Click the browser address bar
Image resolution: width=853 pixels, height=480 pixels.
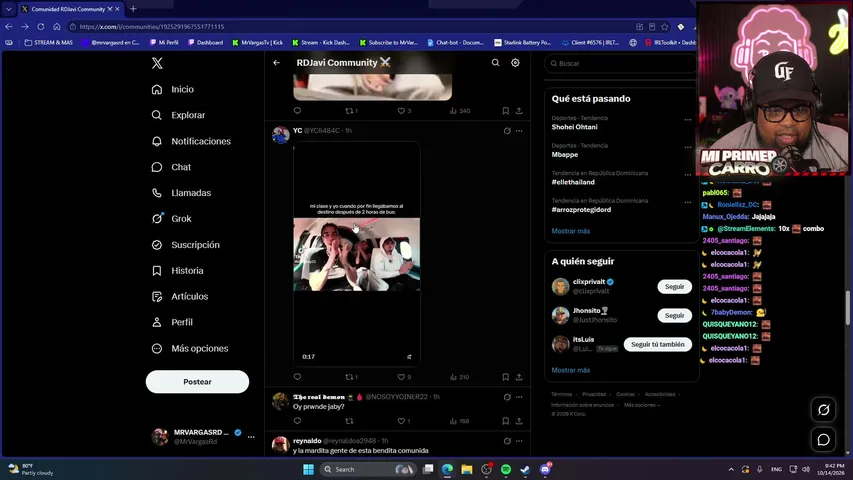click(x=348, y=27)
